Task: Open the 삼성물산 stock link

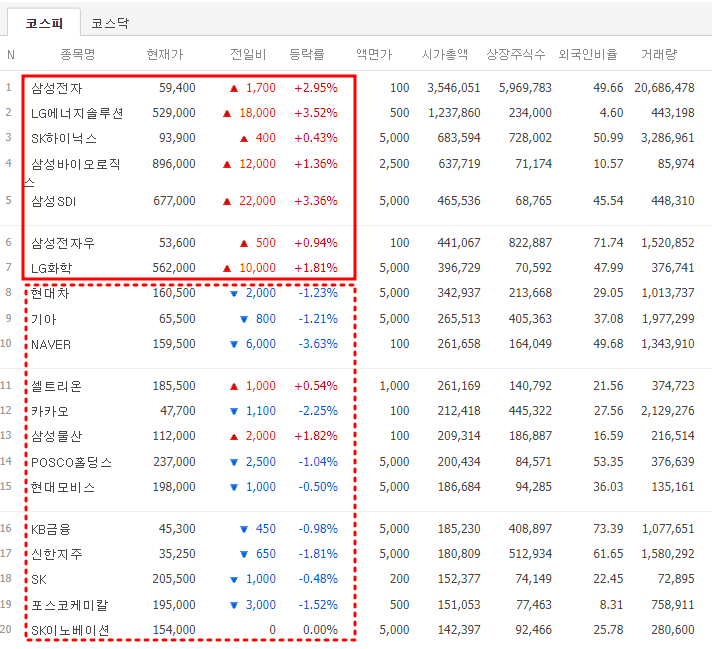Action: [57, 436]
